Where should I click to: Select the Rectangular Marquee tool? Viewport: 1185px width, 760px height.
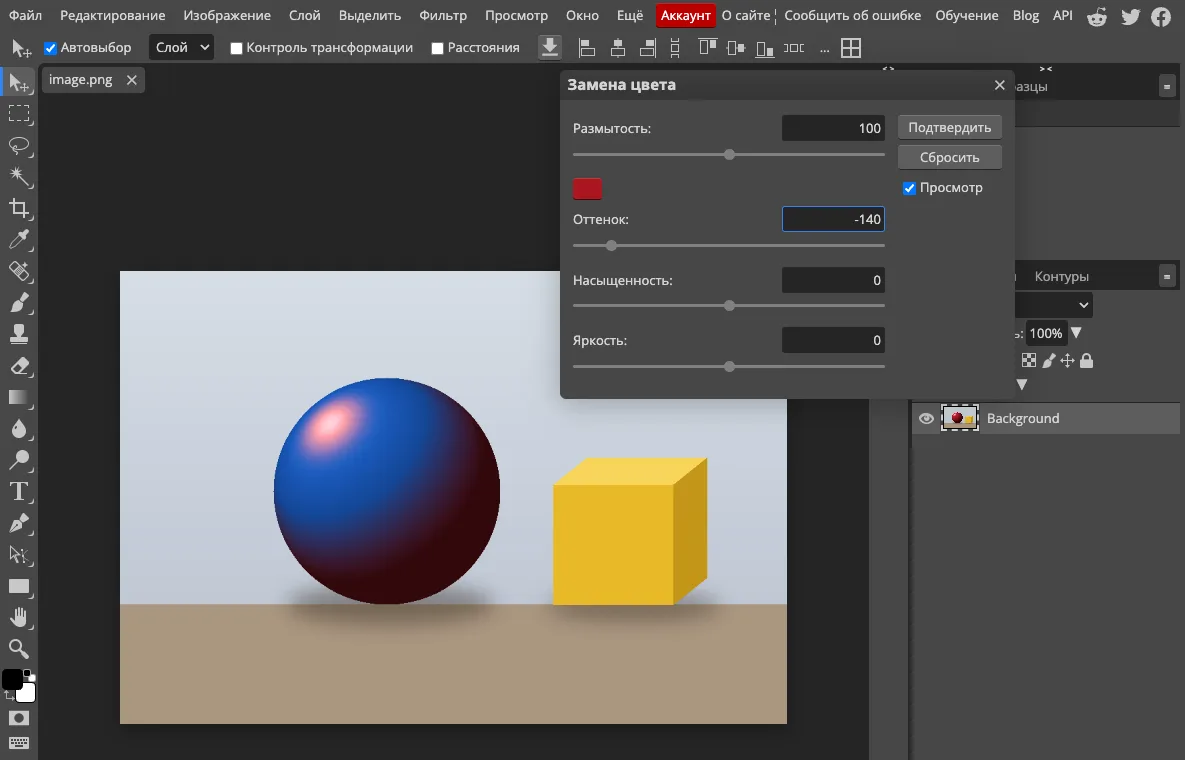click(19, 114)
